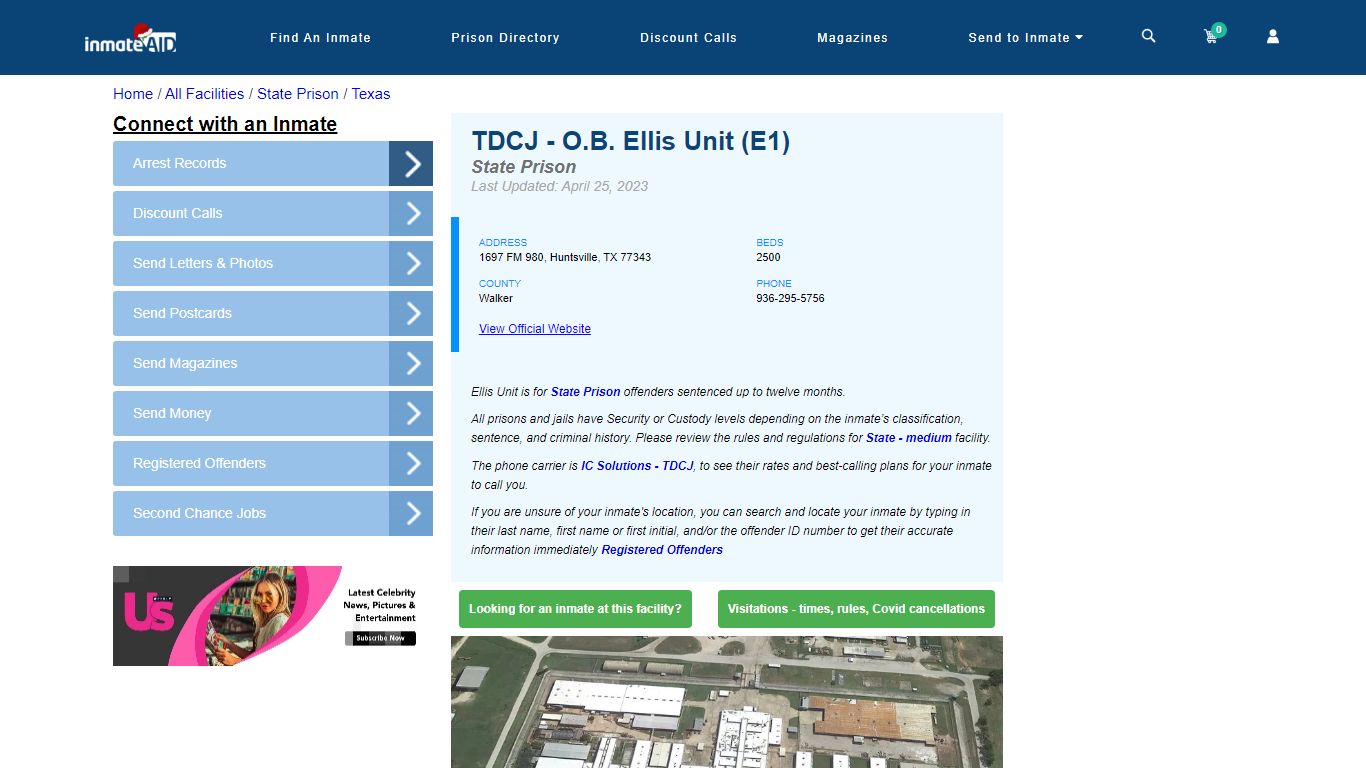
Task: Go to State Prison breadcrumb
Action: pos(298,94)
